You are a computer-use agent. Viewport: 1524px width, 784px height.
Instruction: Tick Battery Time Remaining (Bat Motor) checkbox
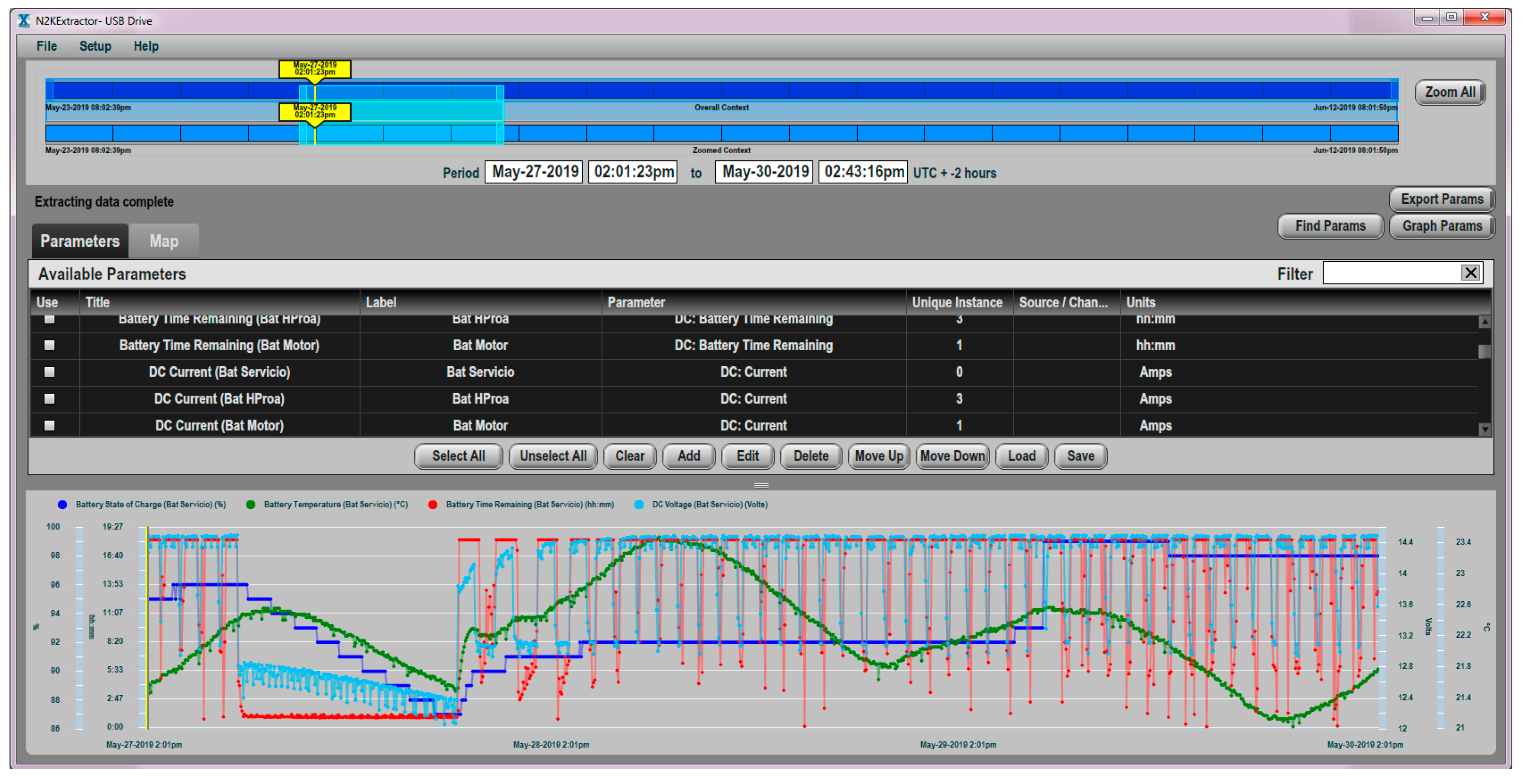pos(50,345)
